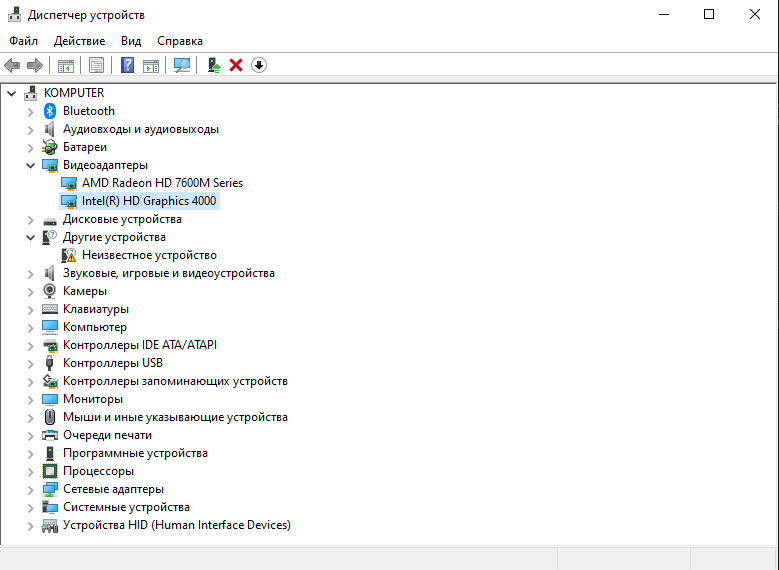This screenshot has height=570, width=779.
Task: Select the Дисковые устройства label
Action: coord(122,219)
